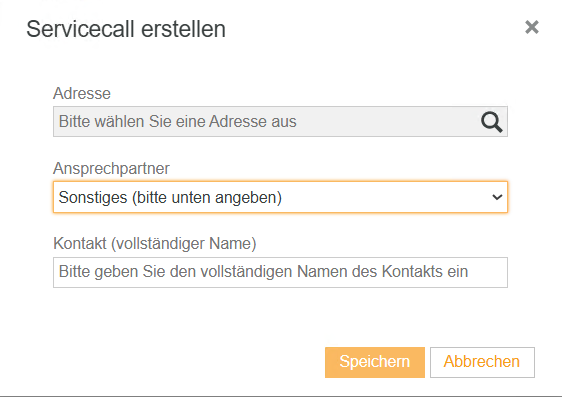This screenshot has height=397, width=562.
Task: Click the magnifier search icon in Adresse field
Action: [x=491, y=122]
